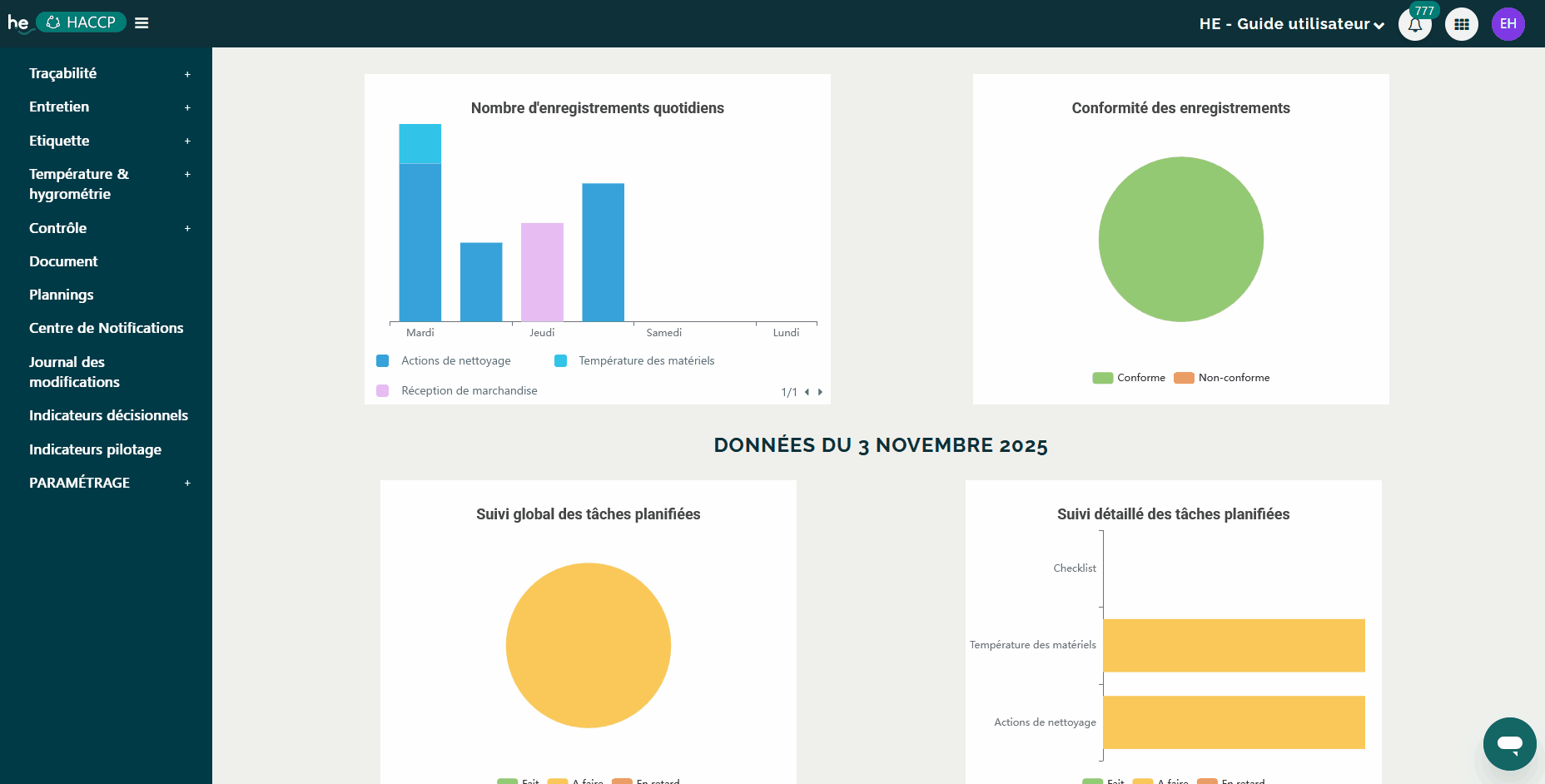The height and width of the screenshot is (784, 1545).
Task: Open the notifications bell icon
Action: pos(1414,24)
